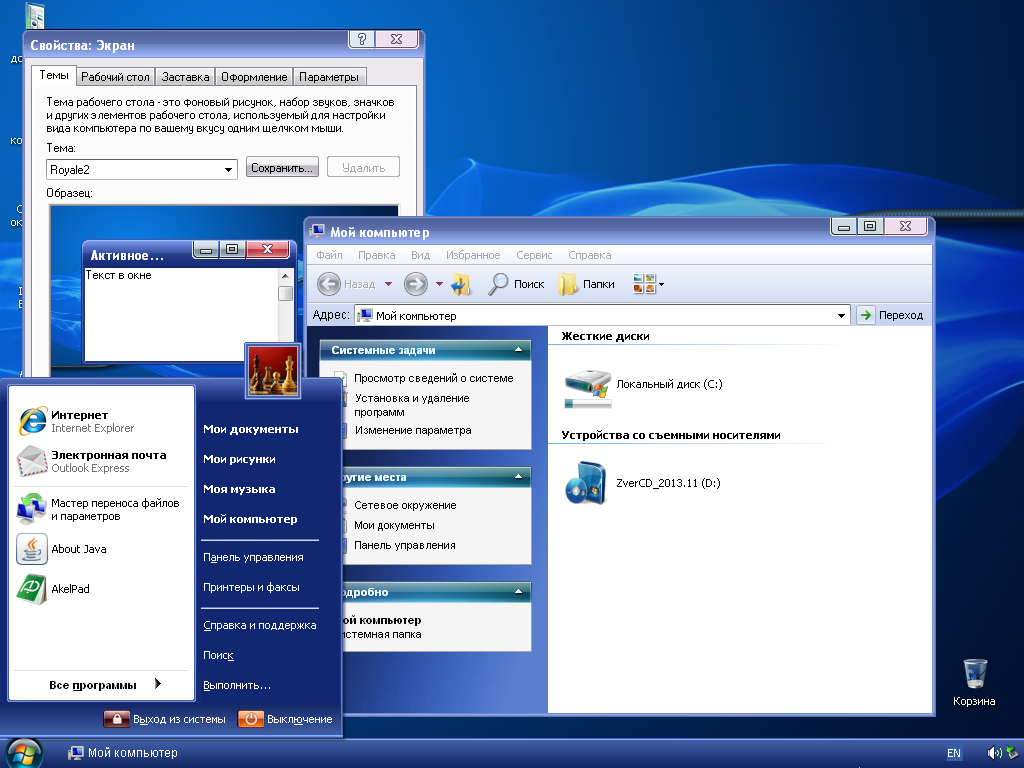
Task: Select the Темы tab
Action: [54, 75]
